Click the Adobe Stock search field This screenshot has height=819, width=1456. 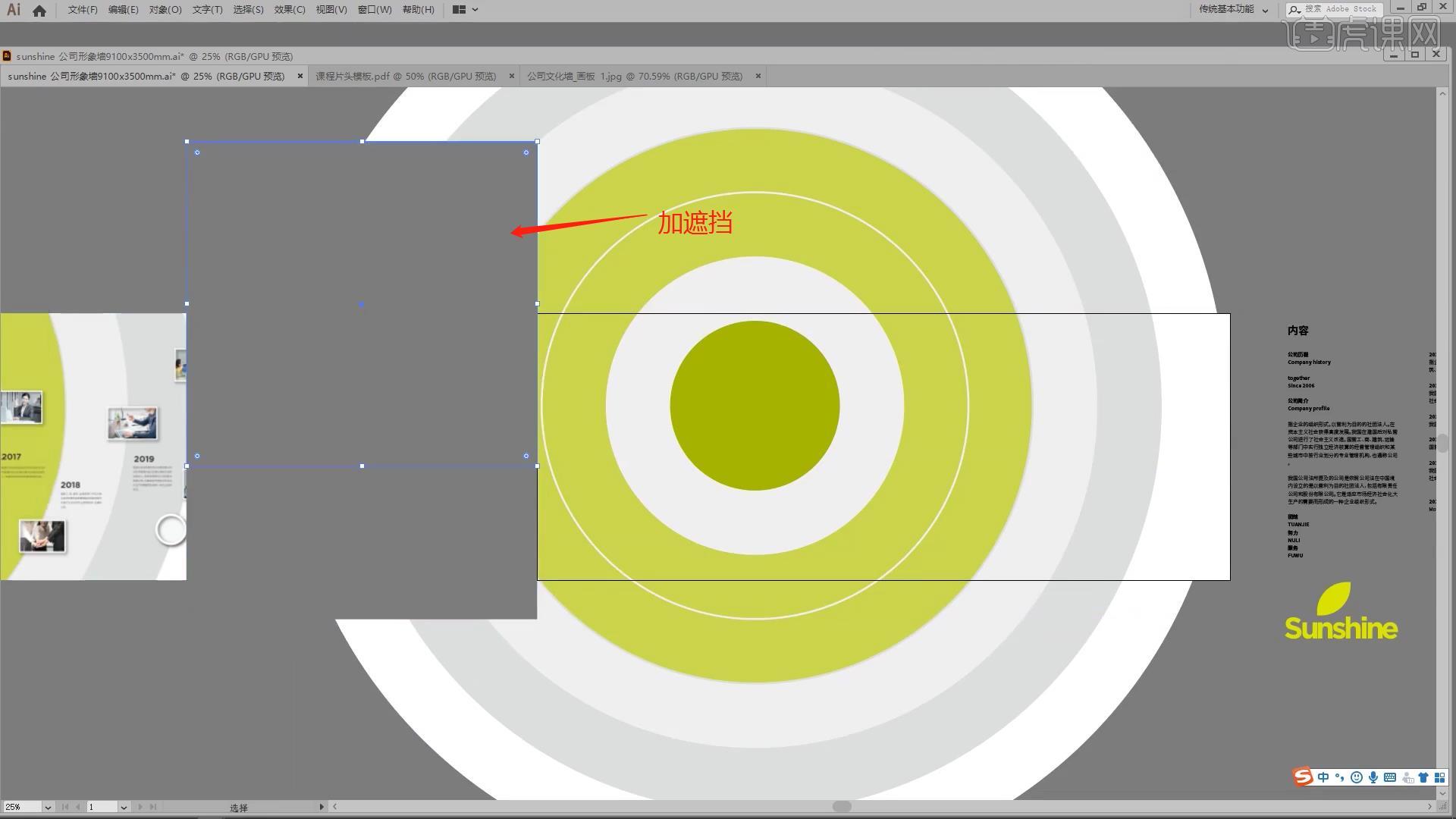pos(1341,9)
